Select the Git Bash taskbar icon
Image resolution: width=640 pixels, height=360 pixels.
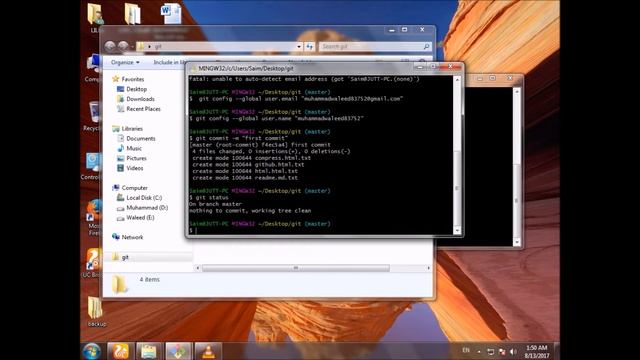[178, 351]
